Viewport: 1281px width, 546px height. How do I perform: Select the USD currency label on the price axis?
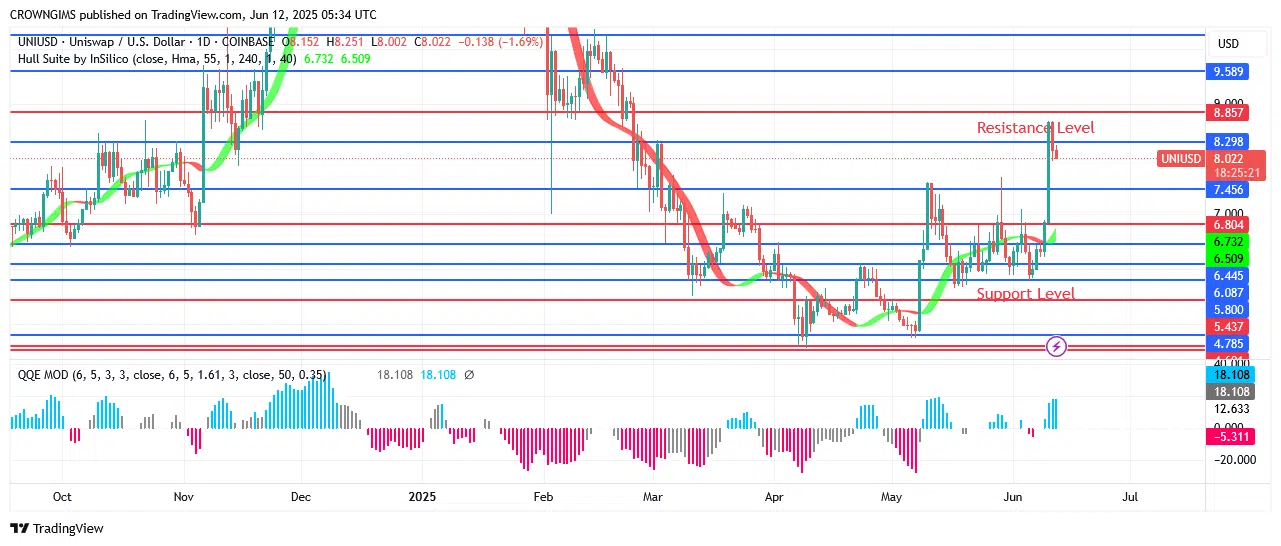tap(1228, 44)
